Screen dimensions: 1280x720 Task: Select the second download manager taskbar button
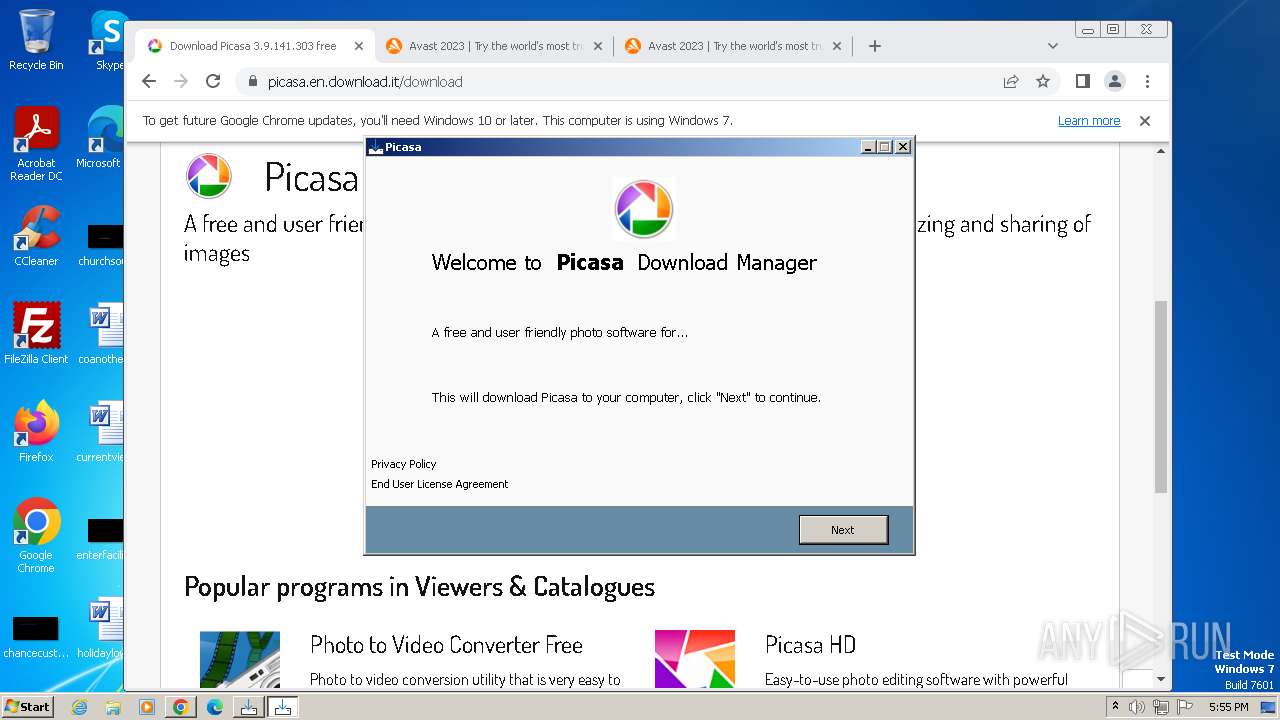283,707
